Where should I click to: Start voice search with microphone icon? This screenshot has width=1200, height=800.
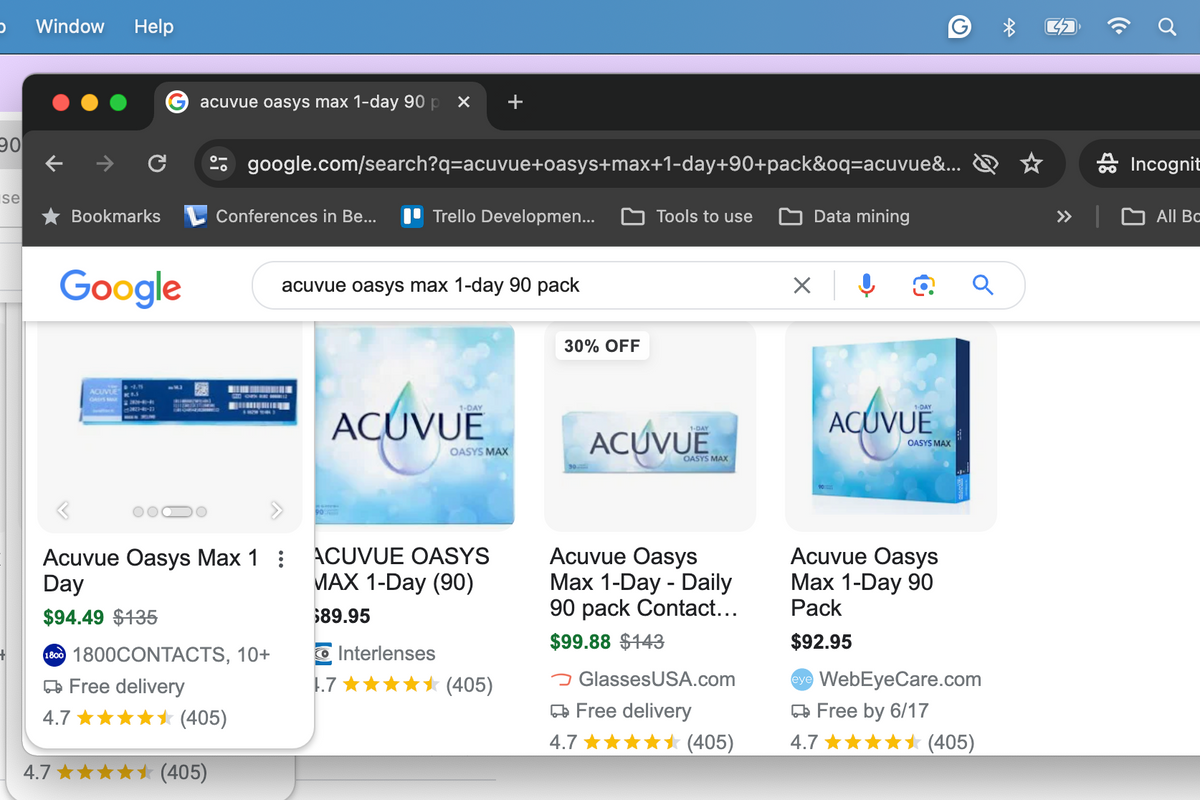coord(867,286)
